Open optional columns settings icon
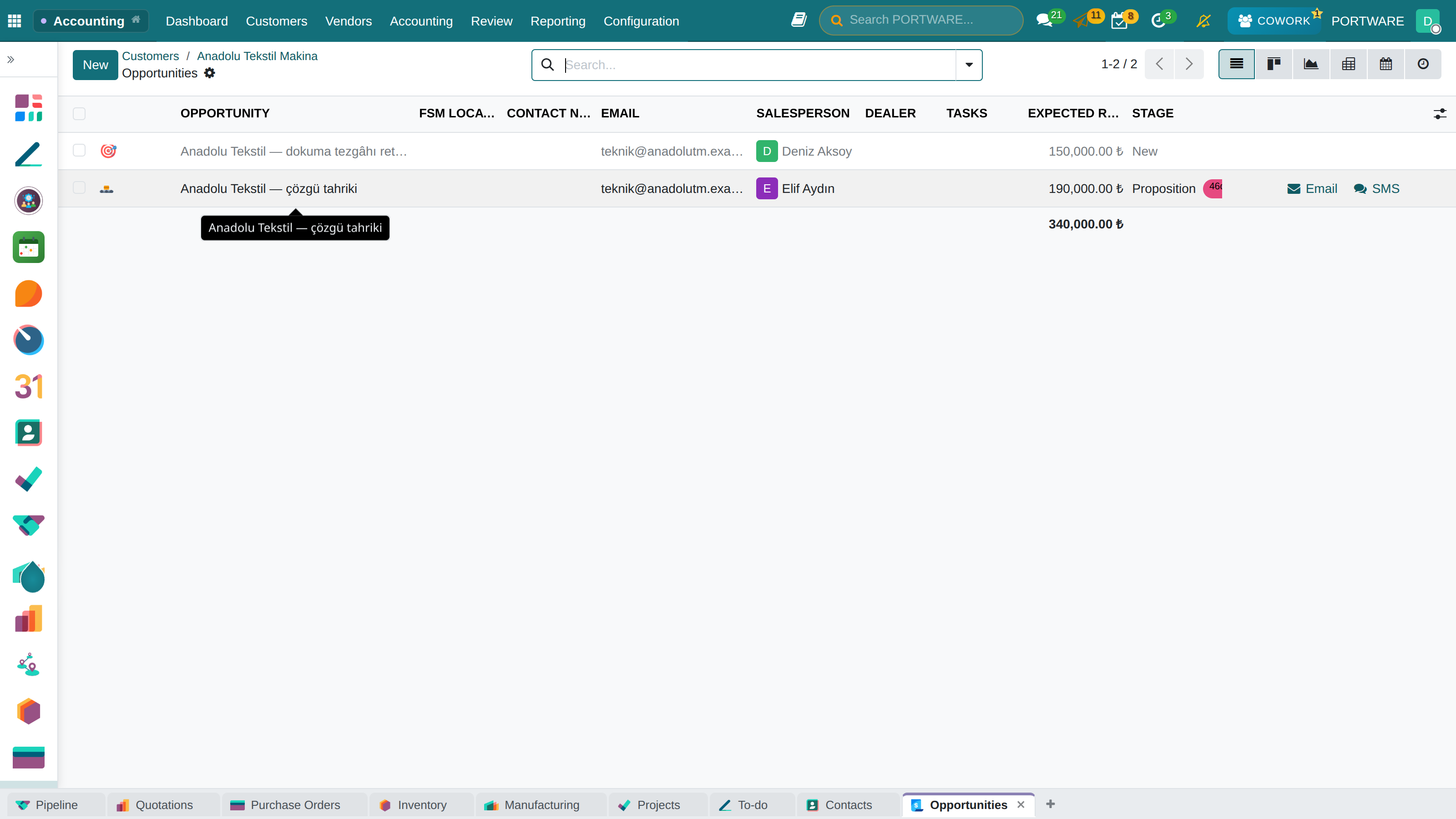Screen dimensions: 1456x819 pyautogui.click(x=1440, y=114)
